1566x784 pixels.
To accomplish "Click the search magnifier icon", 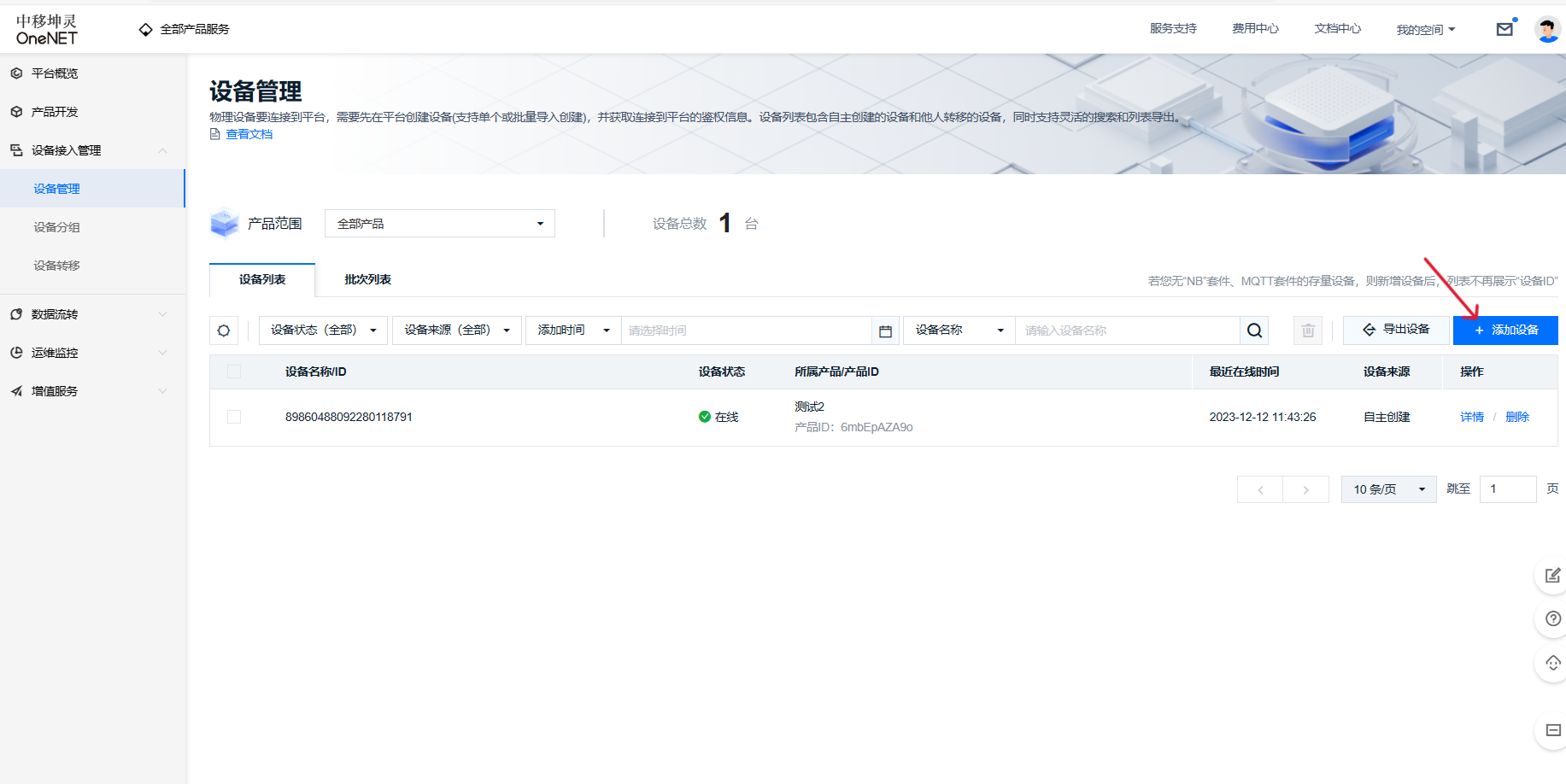I will (1254, 331).
